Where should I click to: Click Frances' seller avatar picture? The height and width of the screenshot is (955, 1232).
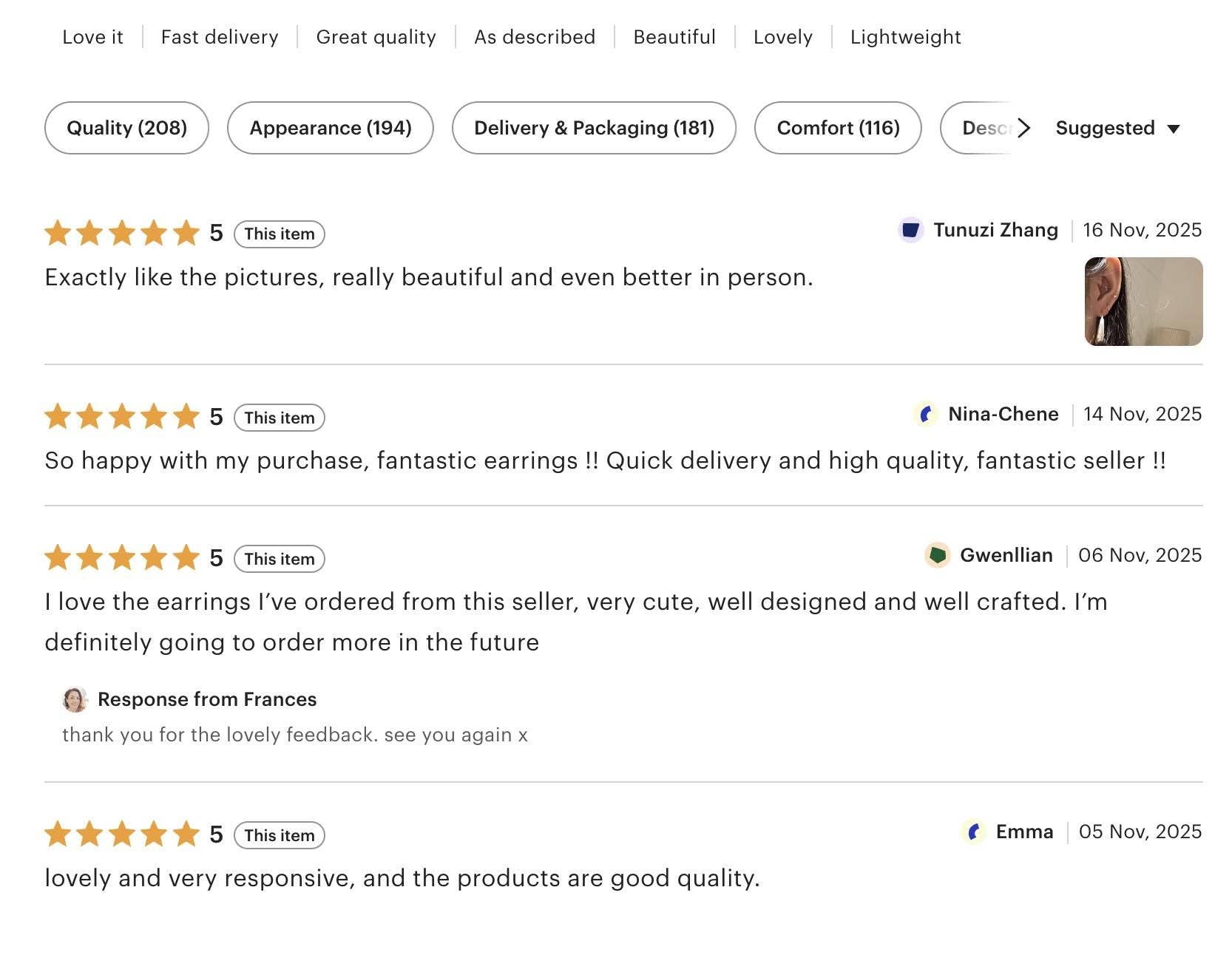(75, 699)
